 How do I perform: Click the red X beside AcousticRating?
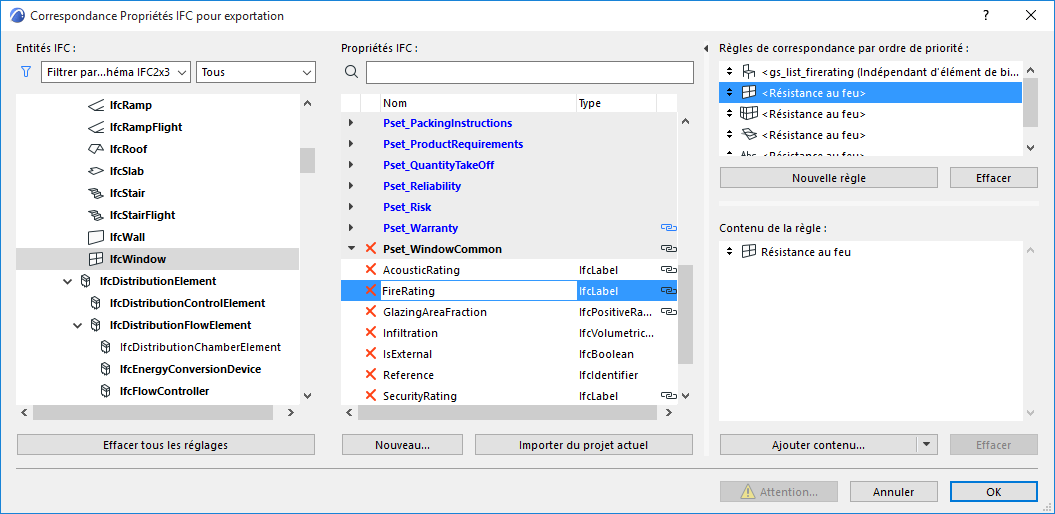coord(371,270)
